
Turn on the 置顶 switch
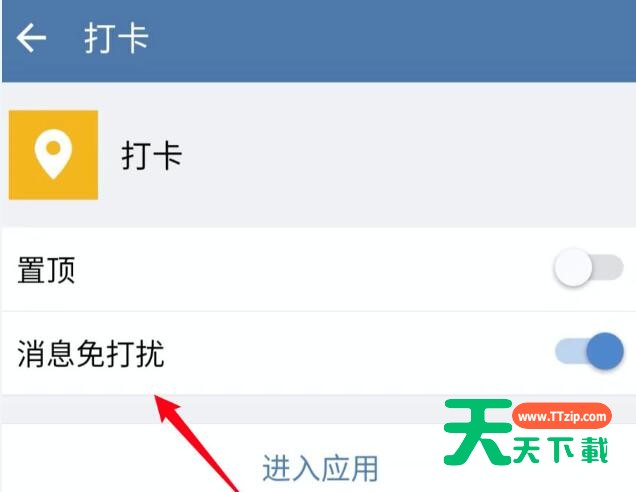[x=588, y=267]
